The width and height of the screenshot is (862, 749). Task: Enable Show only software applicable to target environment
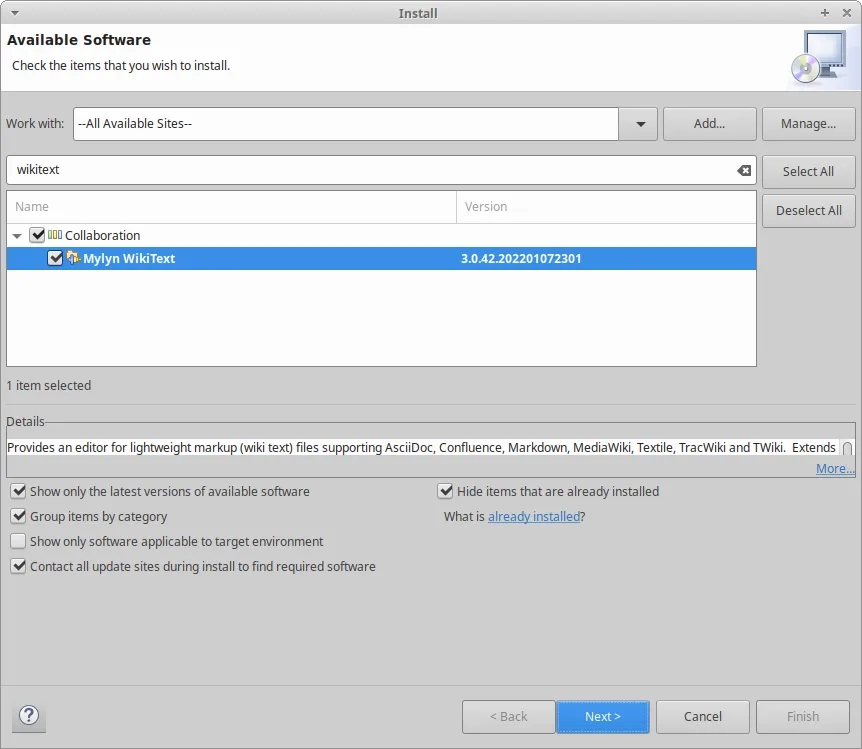[x=18, y=541]
